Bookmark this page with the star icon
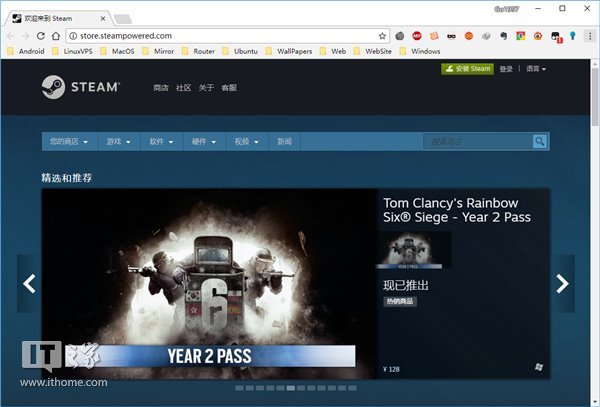This screenshot has width=600, height=407. [x=382, y=36]
